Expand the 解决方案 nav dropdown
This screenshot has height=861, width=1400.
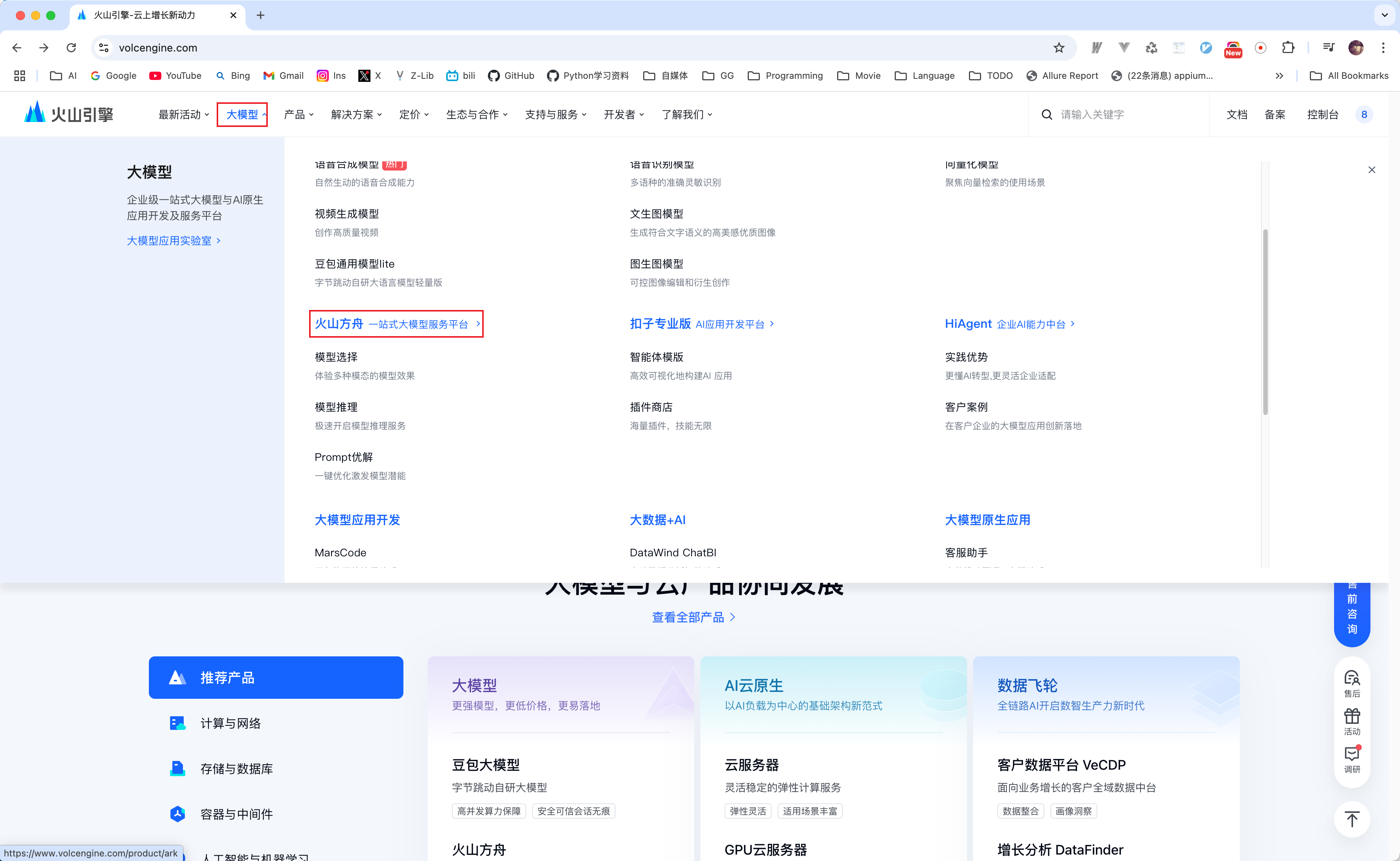click(356, 114)
